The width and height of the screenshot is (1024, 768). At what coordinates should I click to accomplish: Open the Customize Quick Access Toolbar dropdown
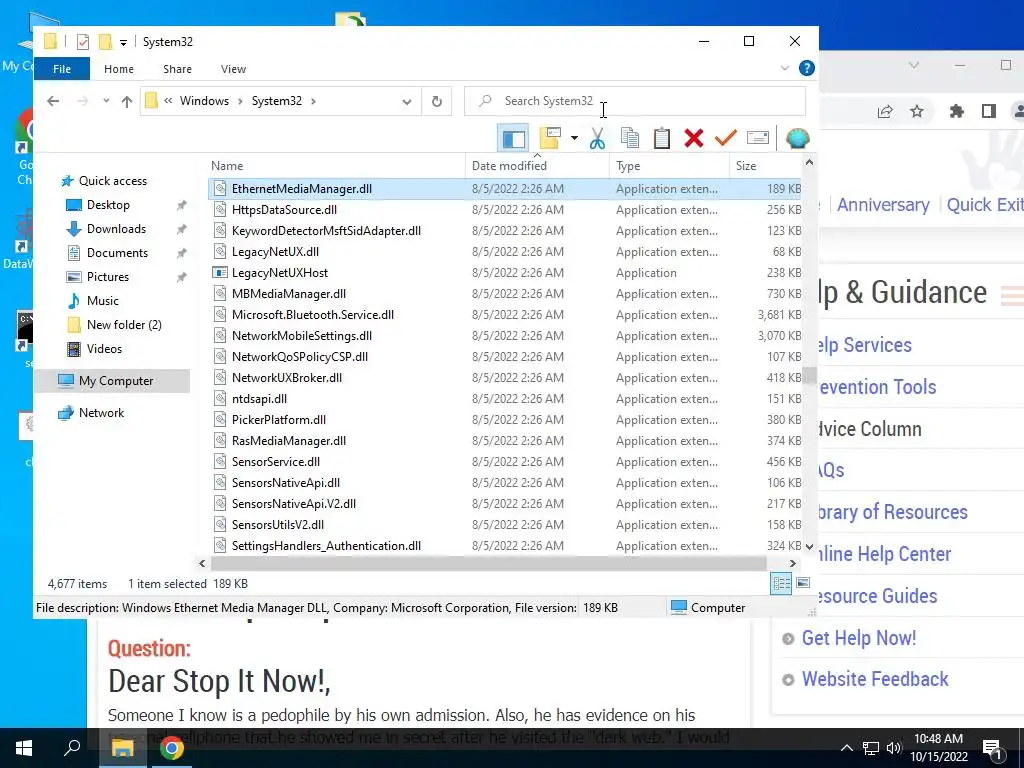point(123,42)
